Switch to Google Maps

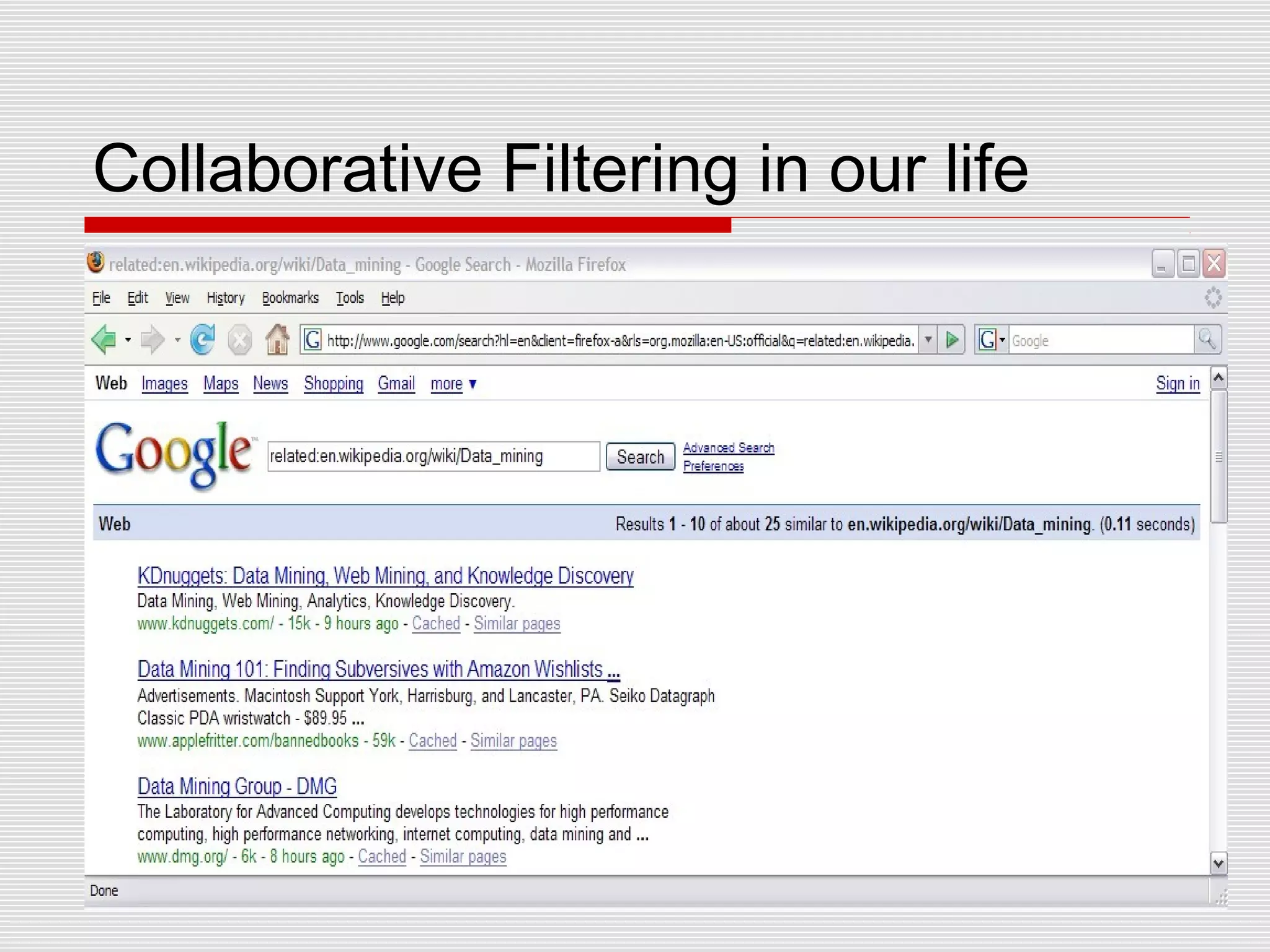point(221,384)
